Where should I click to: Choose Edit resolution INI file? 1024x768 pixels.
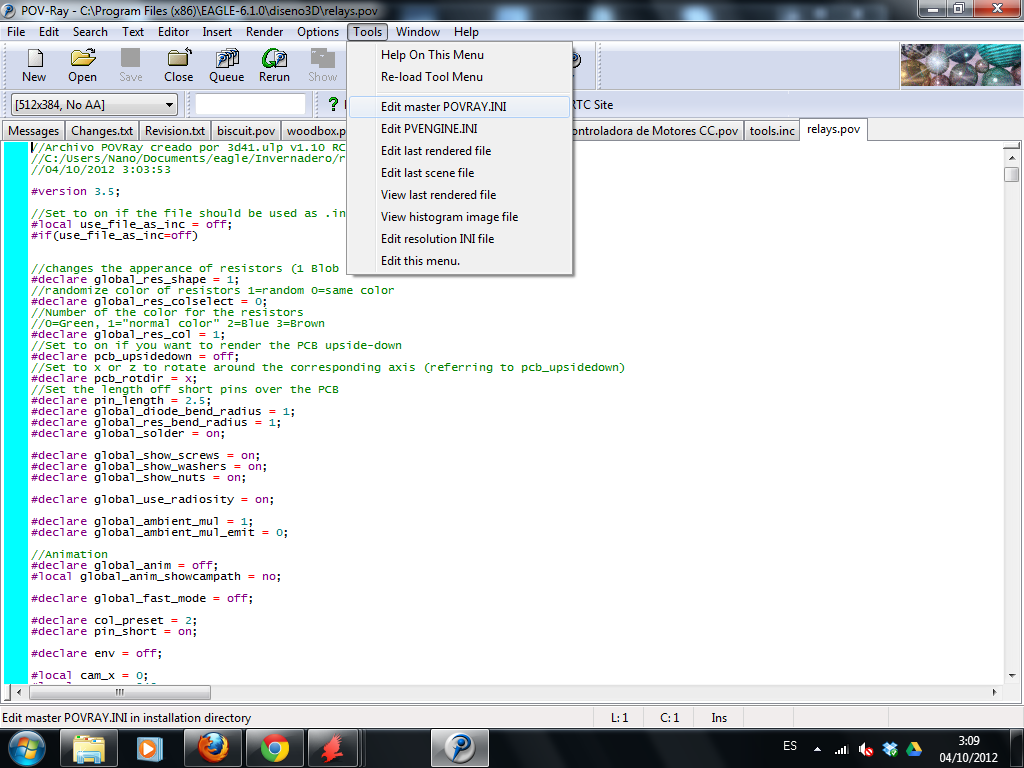click(x=460, y=238)
